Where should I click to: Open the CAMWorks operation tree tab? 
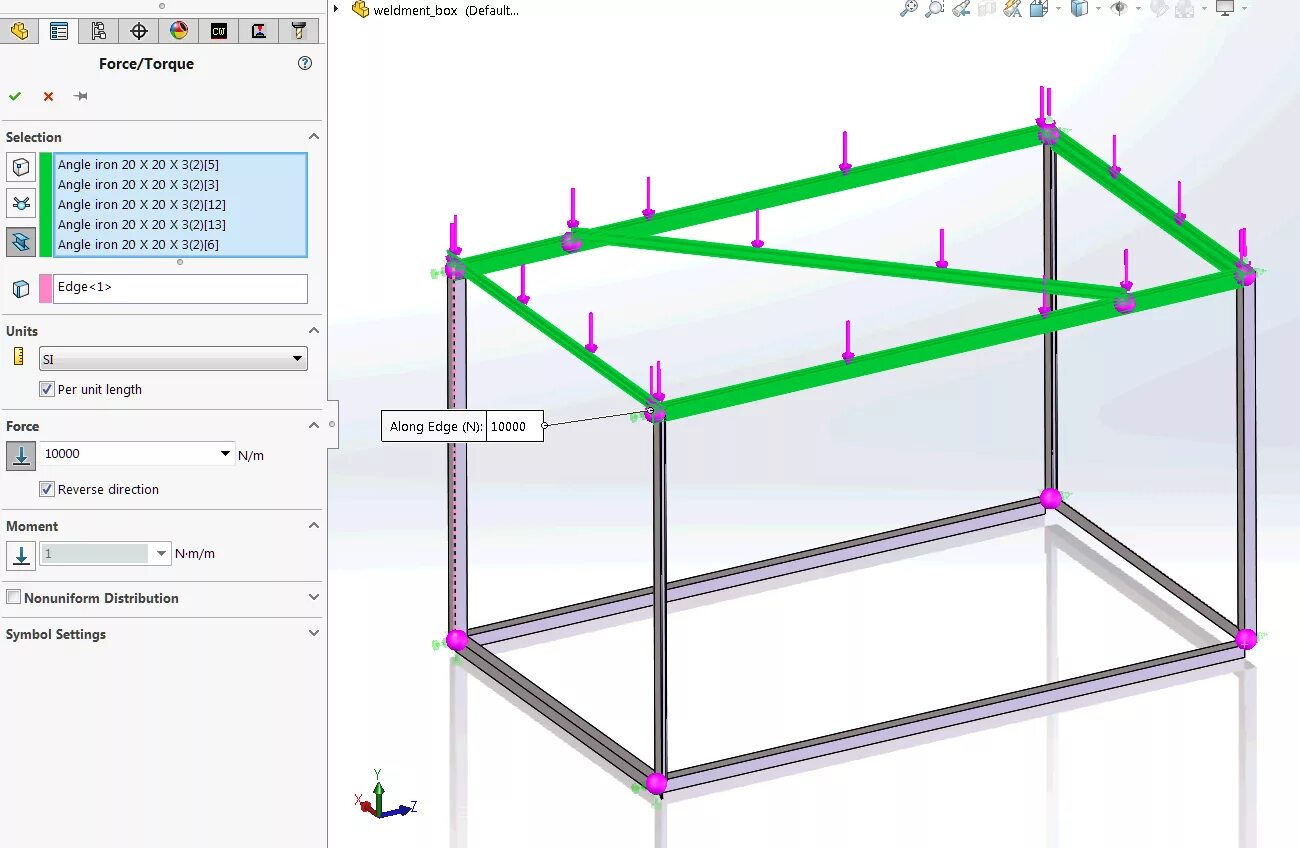pyautogui.click(x=258, y=31)
